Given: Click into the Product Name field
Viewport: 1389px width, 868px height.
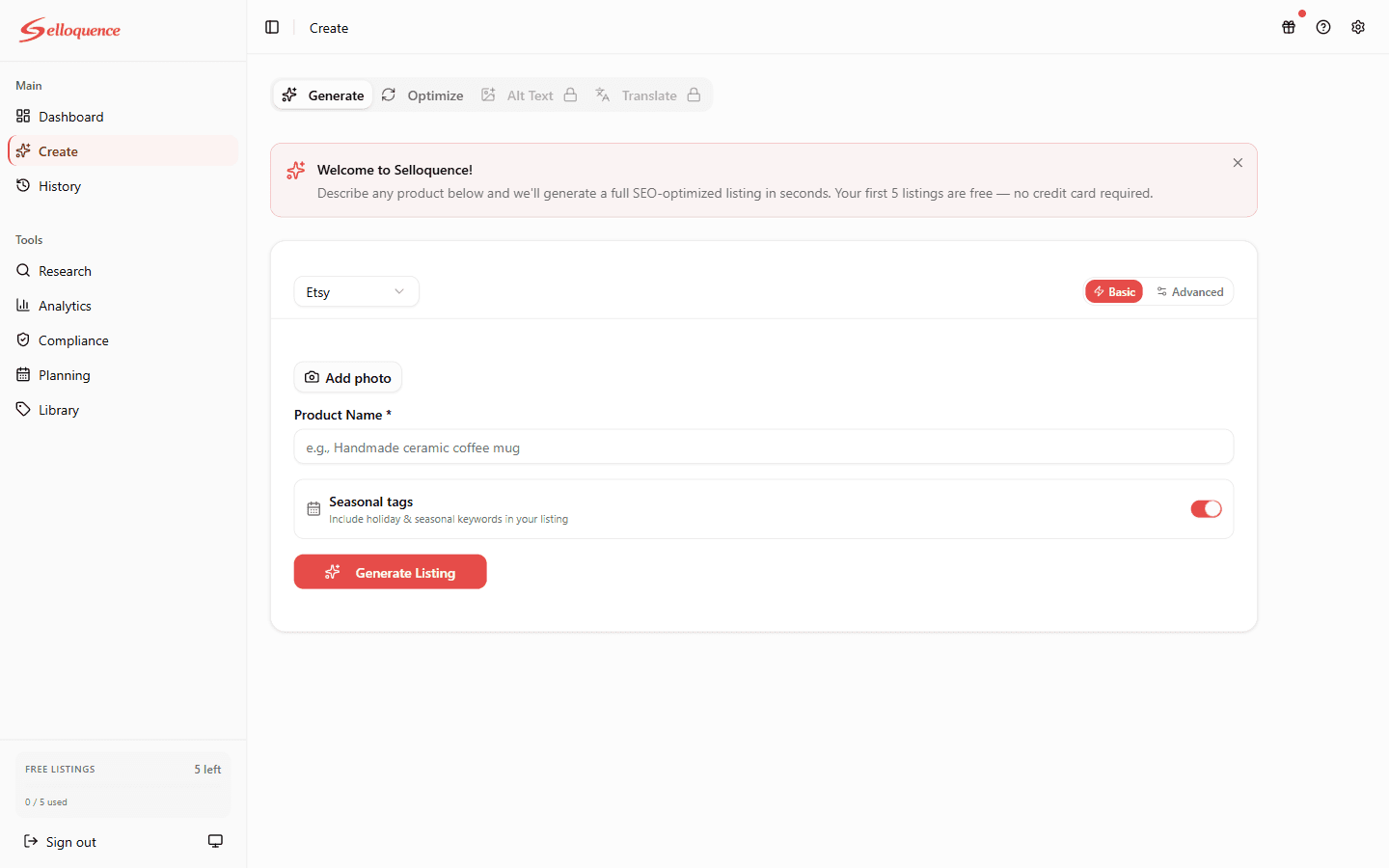Looking at the screenshot, I should pos(762,447).
